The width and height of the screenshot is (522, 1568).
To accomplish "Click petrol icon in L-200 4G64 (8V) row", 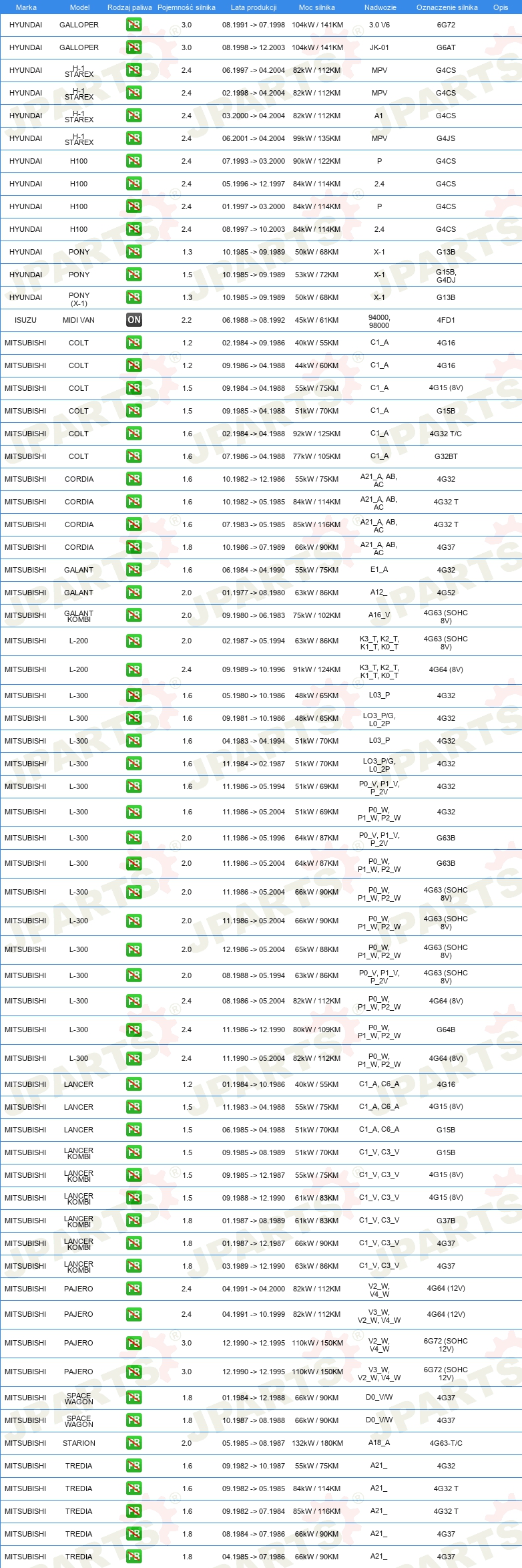I will [x=134, y=670].
